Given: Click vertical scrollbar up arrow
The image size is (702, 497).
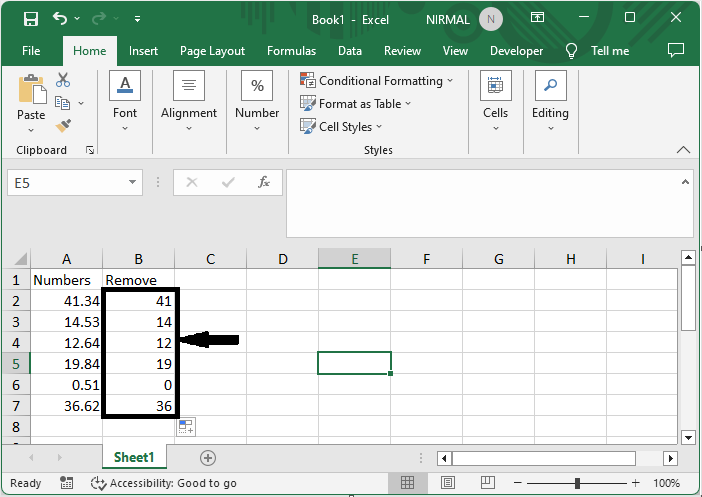Looking at the screenshot, I should tap(688, 257).
